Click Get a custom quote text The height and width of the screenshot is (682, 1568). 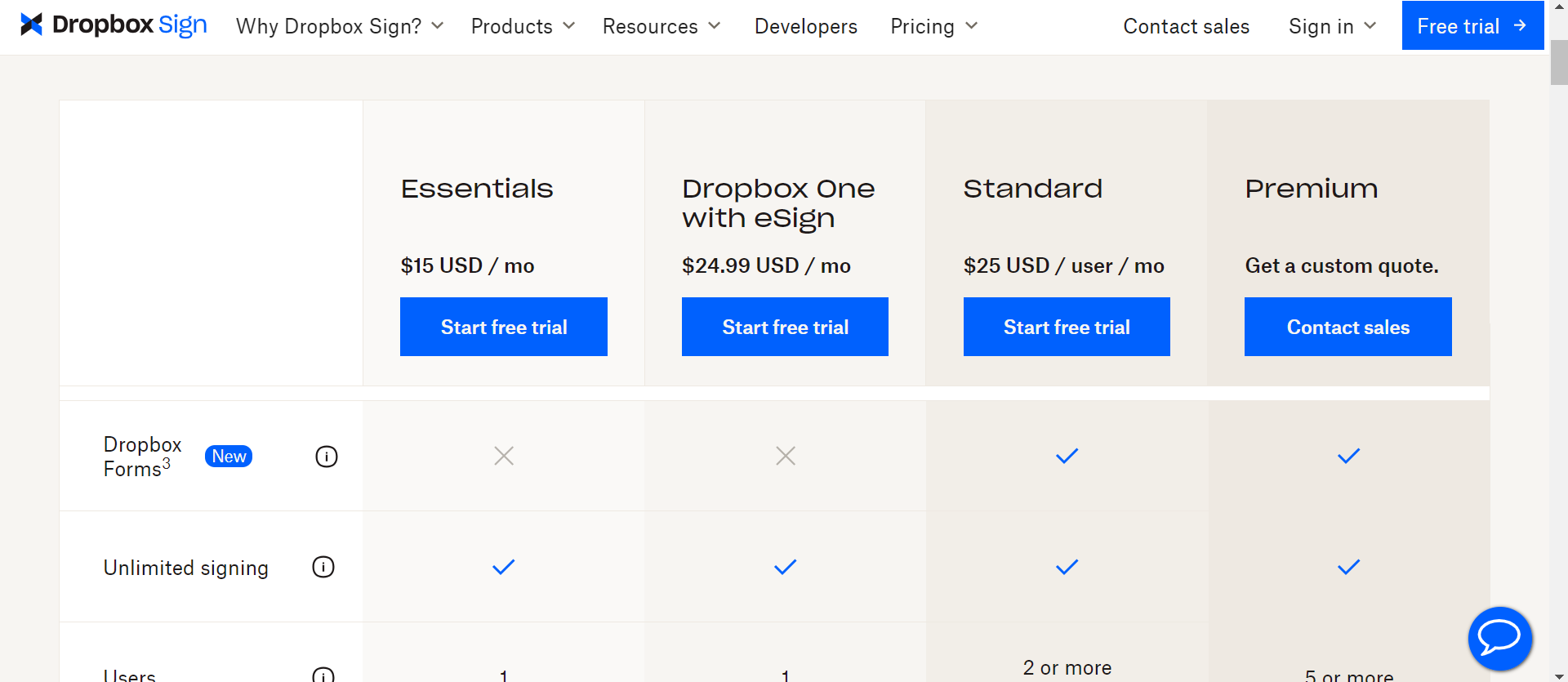coord(1342,265)
